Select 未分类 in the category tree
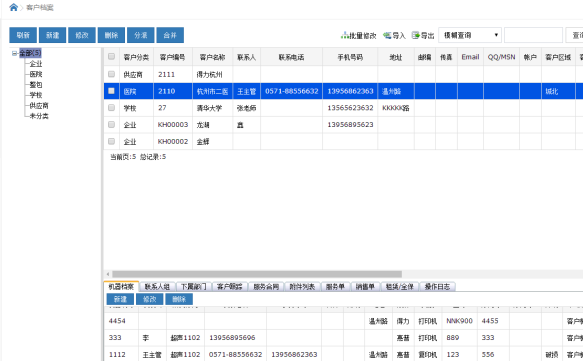584x362 pixels. 39,116
